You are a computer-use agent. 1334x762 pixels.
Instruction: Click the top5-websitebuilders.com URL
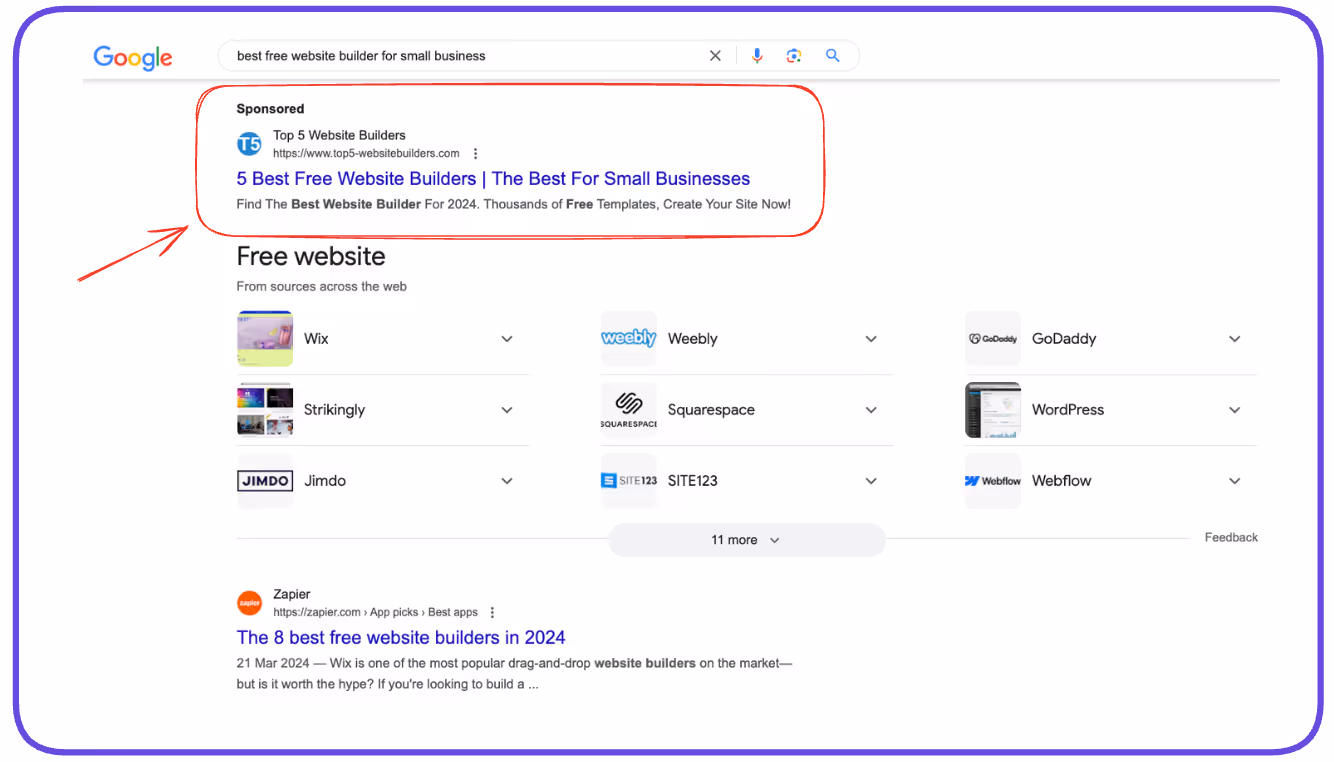pyautogui.click(x=366, y=154)
